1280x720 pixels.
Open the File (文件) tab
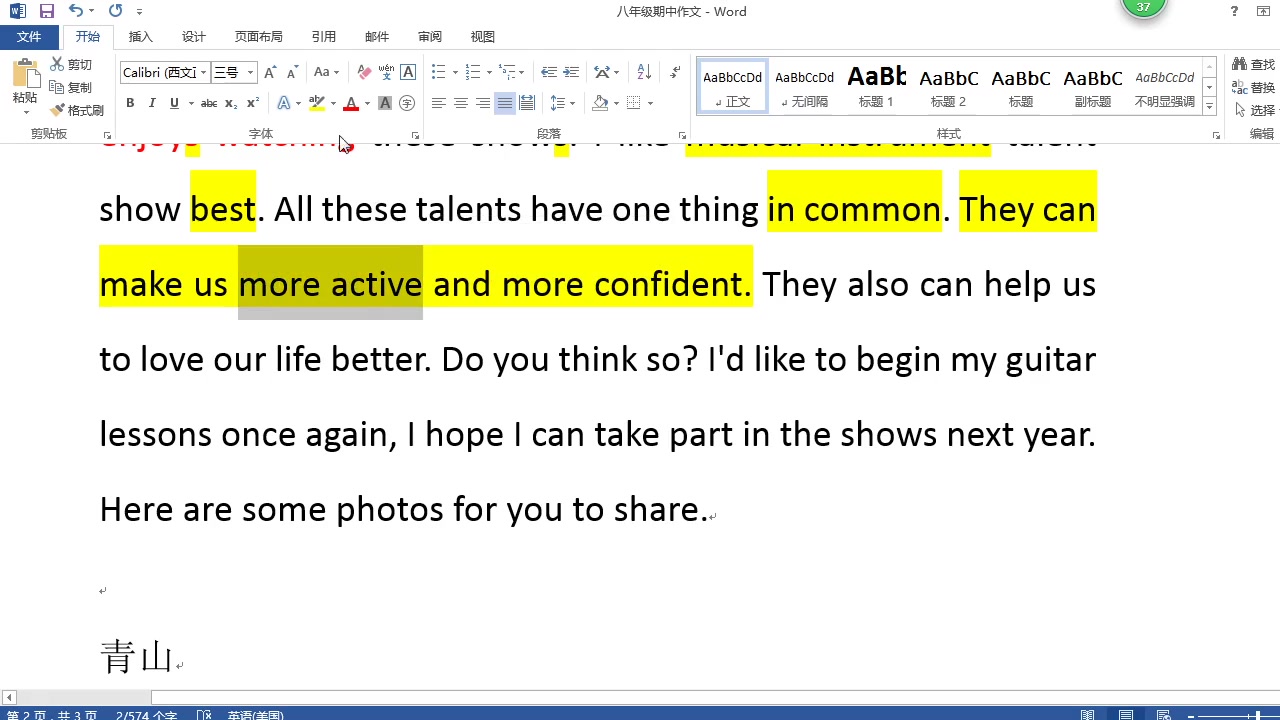pyautogui.click(x=29, y=37)
